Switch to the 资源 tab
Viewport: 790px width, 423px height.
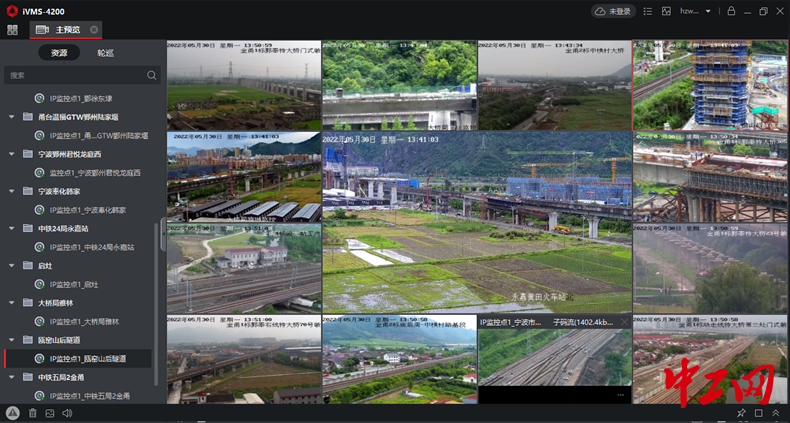(x=59, y=53)
